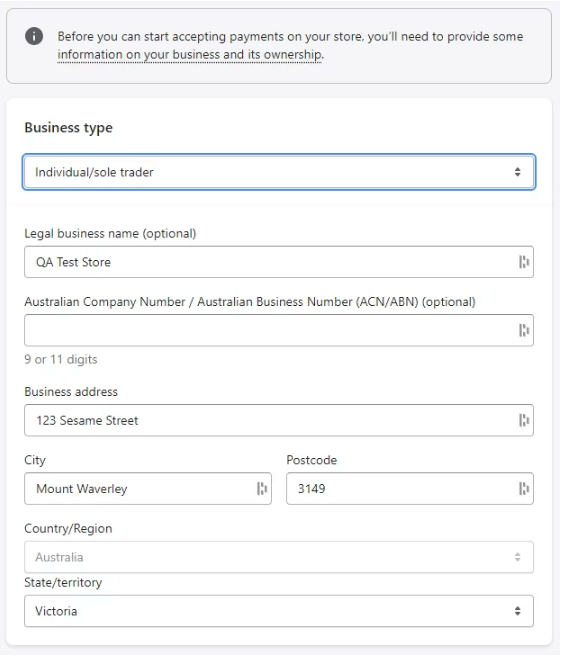Image resolution: width=563 pixels, height=660 pixels.
Task: Click the City field with Mount Waverley
Action: click(x=148, y=489)
